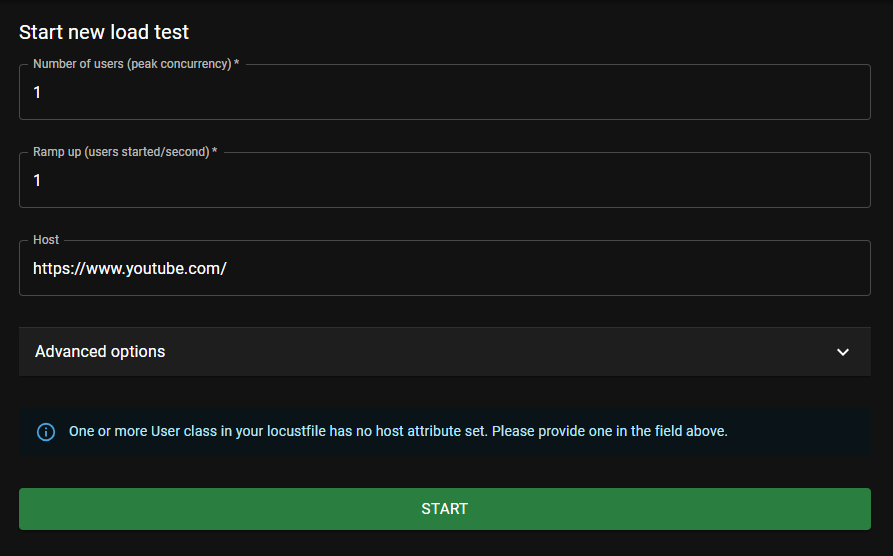The height and width of the screenshot is (556, 893).
Task: Focus the Ramp up input field
Action: (444, 180)
